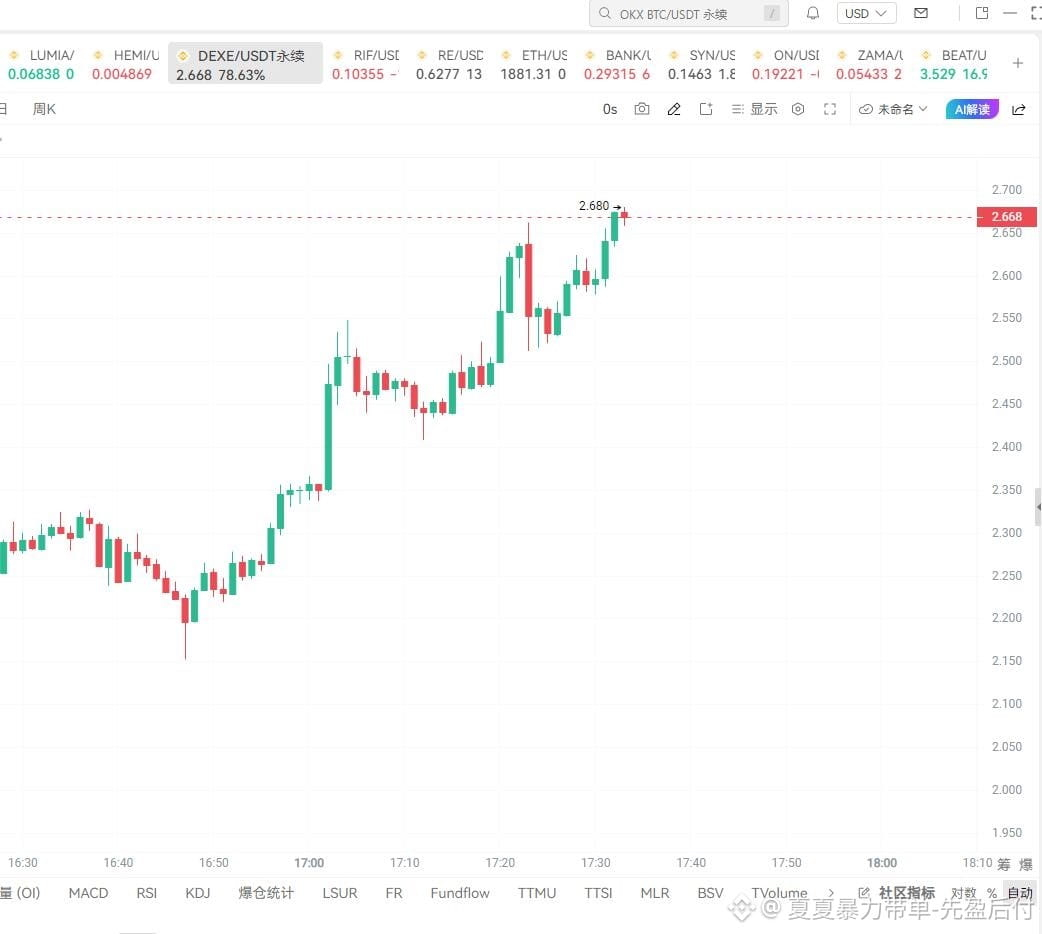1042x934 pixels.
Task: Switch price axis to % scale
Action: 992,893
